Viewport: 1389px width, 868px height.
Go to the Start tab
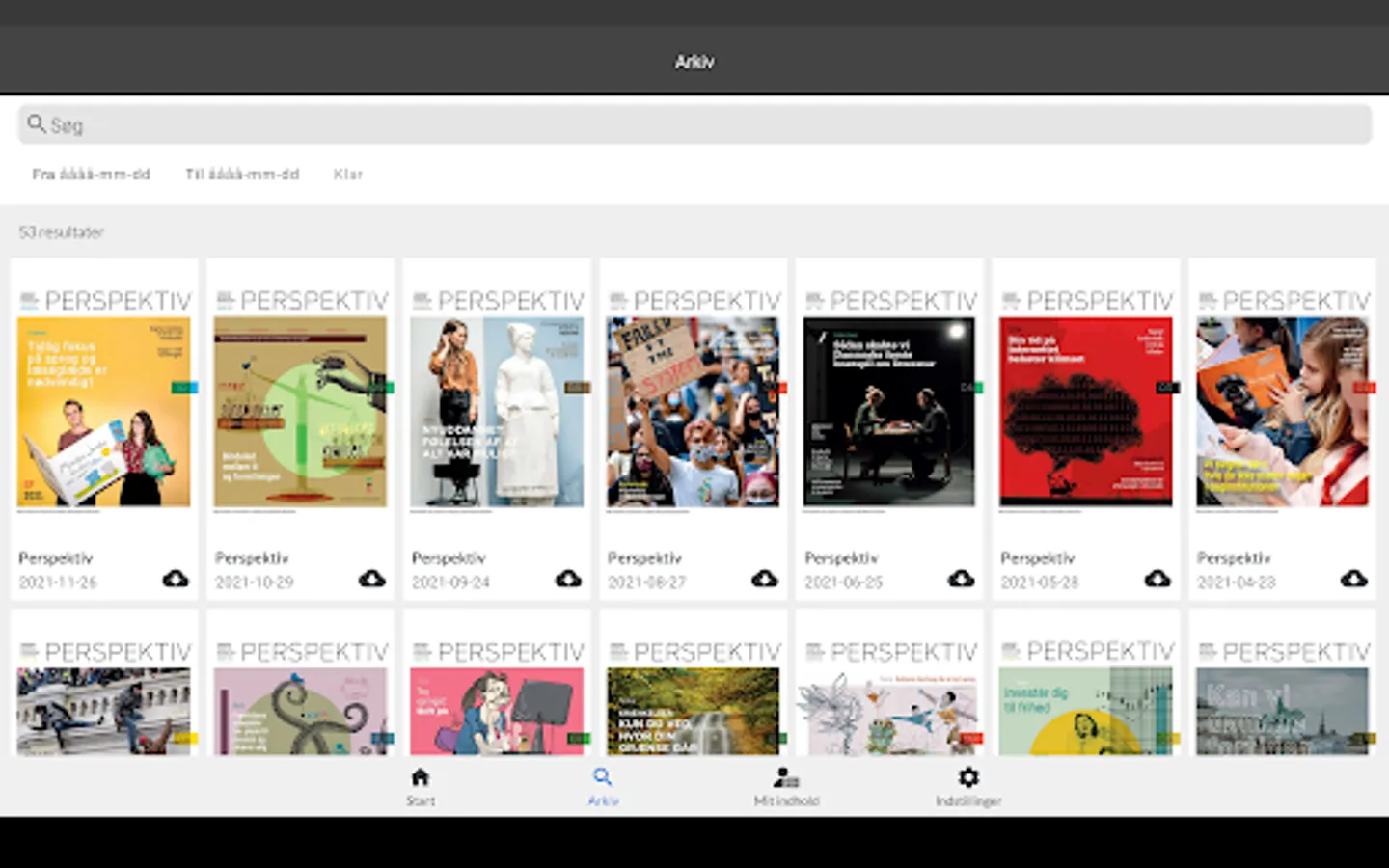point(421,787)
